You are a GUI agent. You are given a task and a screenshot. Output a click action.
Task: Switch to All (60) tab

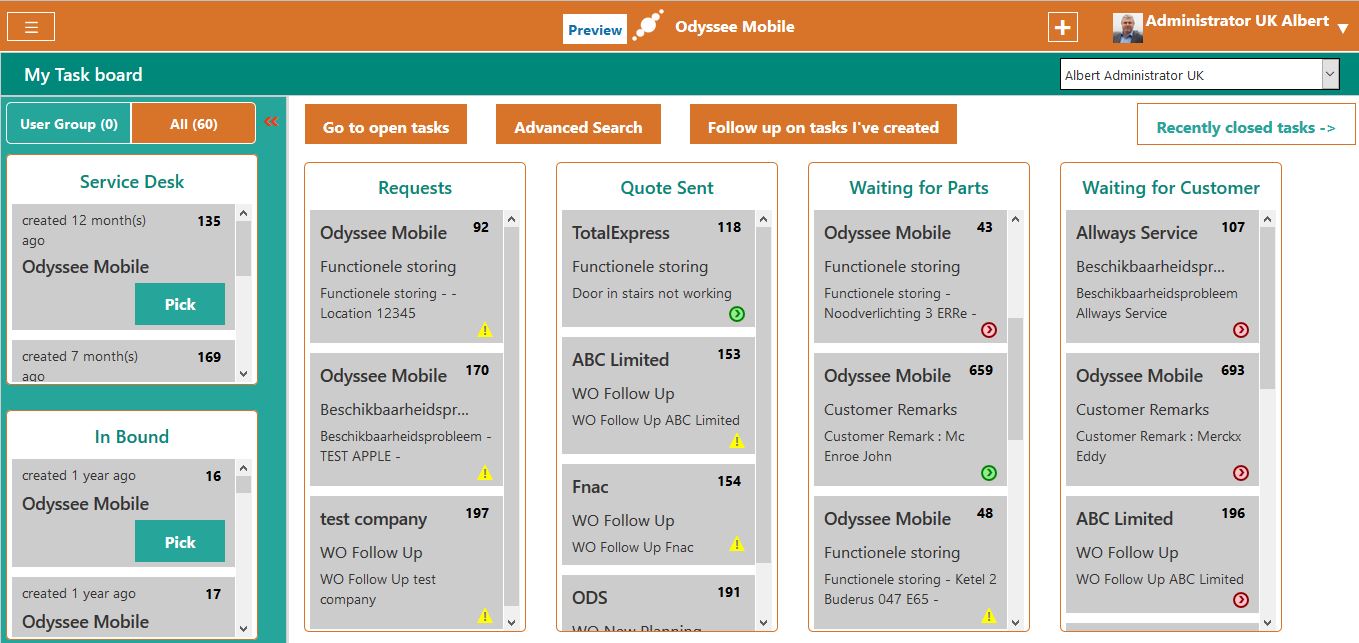coord(194,124)
